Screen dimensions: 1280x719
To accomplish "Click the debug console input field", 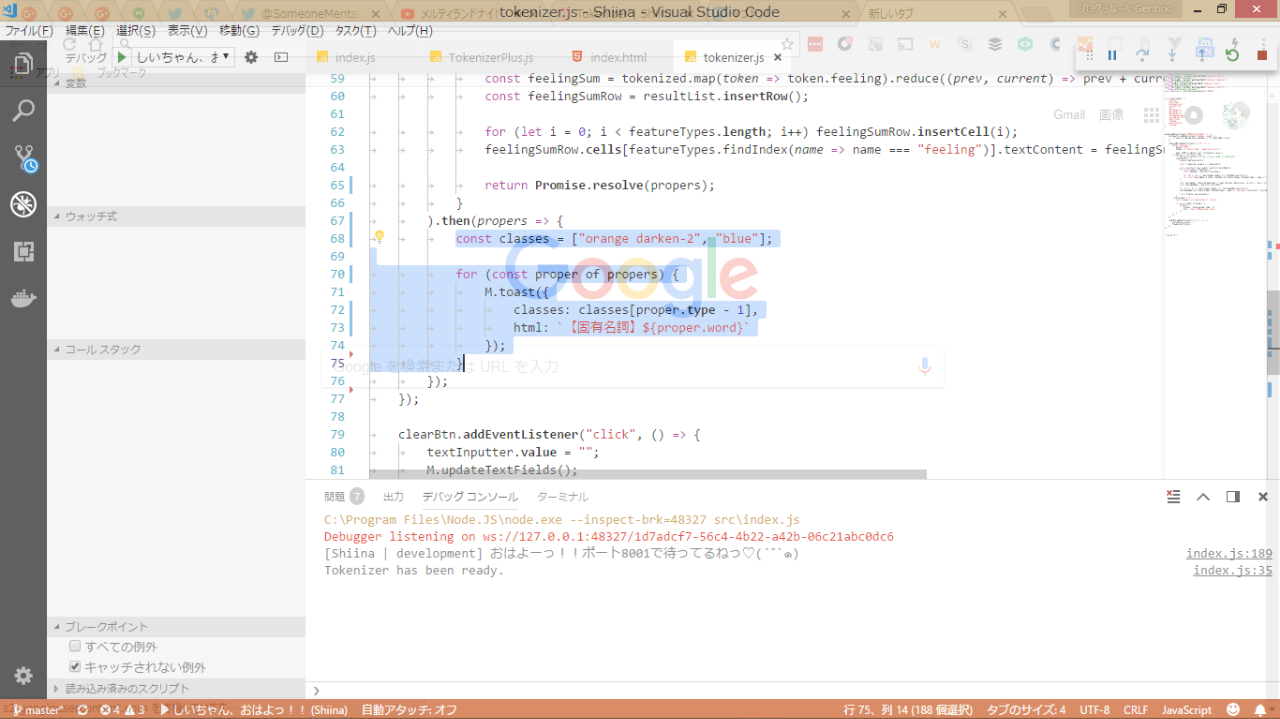I will pyautogui.click(x=790, y=690).
